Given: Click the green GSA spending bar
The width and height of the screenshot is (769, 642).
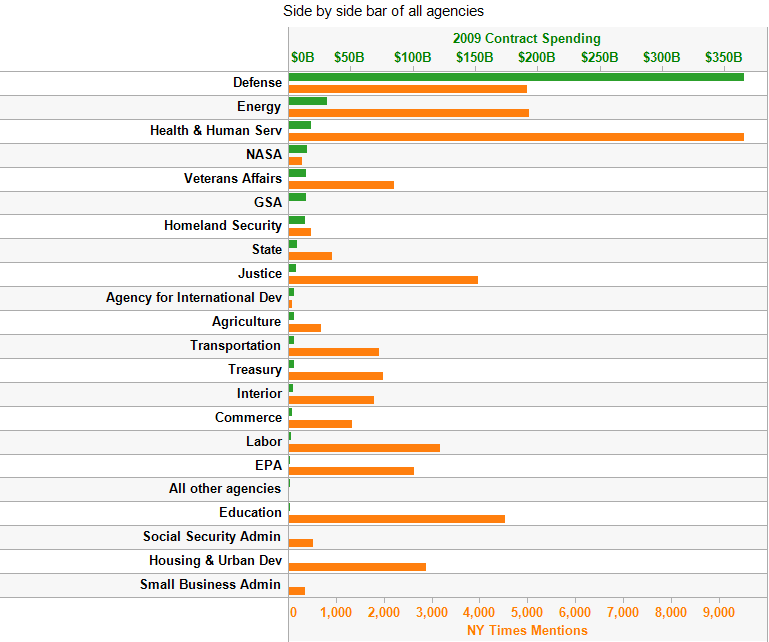Looking at the screenshot, I should (x=297, y=197).
